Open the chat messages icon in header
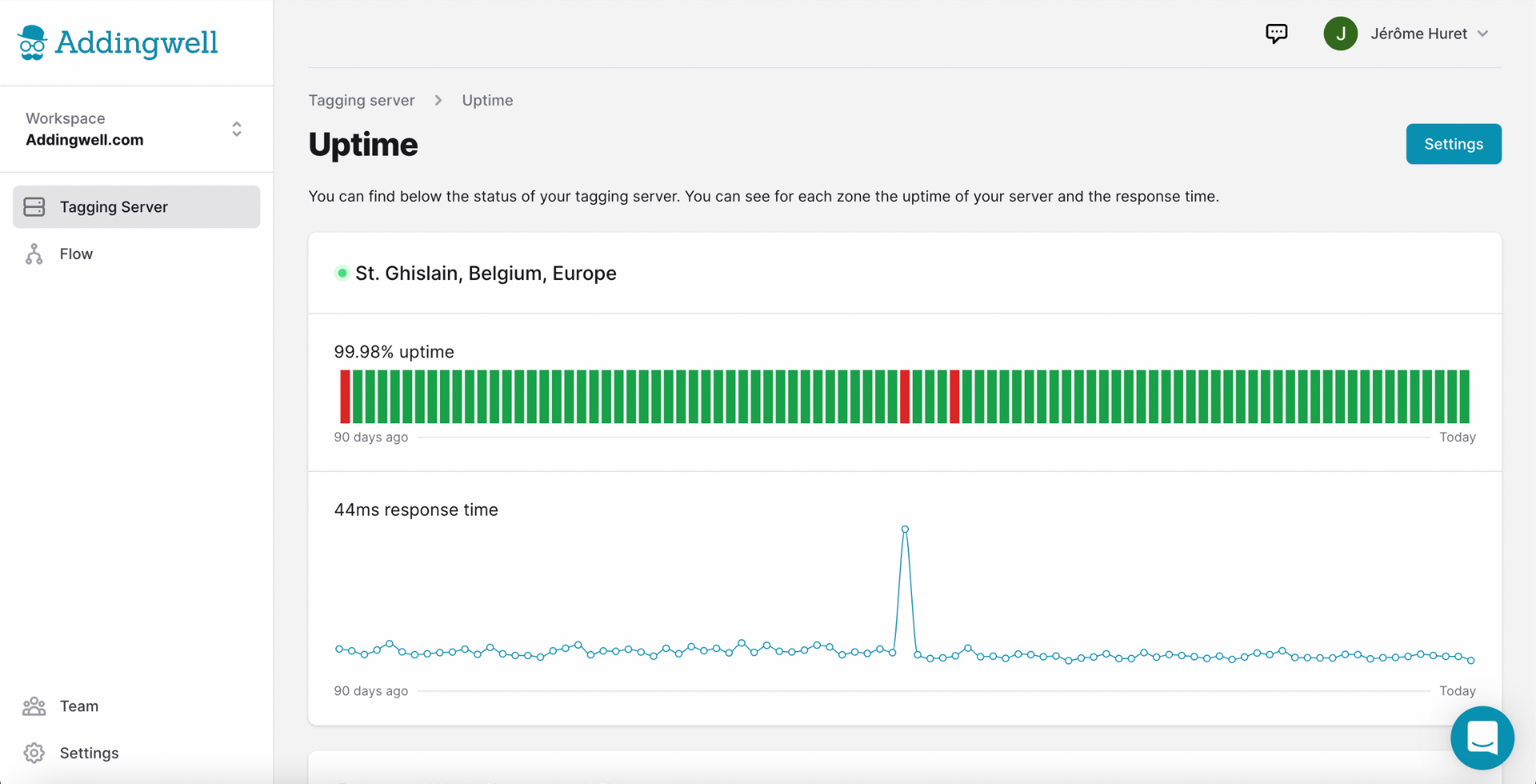This screenshot has height=784, width=1536. (1276, 34)
